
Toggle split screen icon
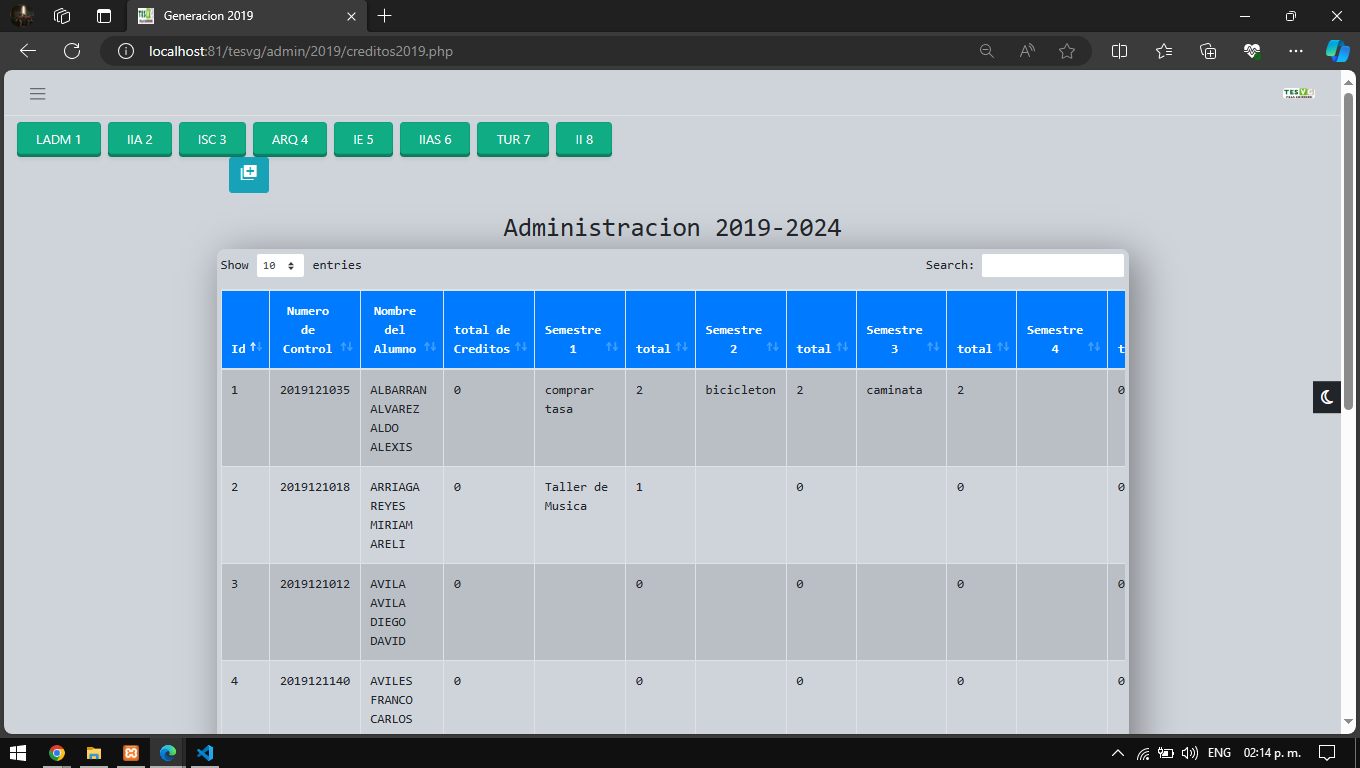point(1120,51)
